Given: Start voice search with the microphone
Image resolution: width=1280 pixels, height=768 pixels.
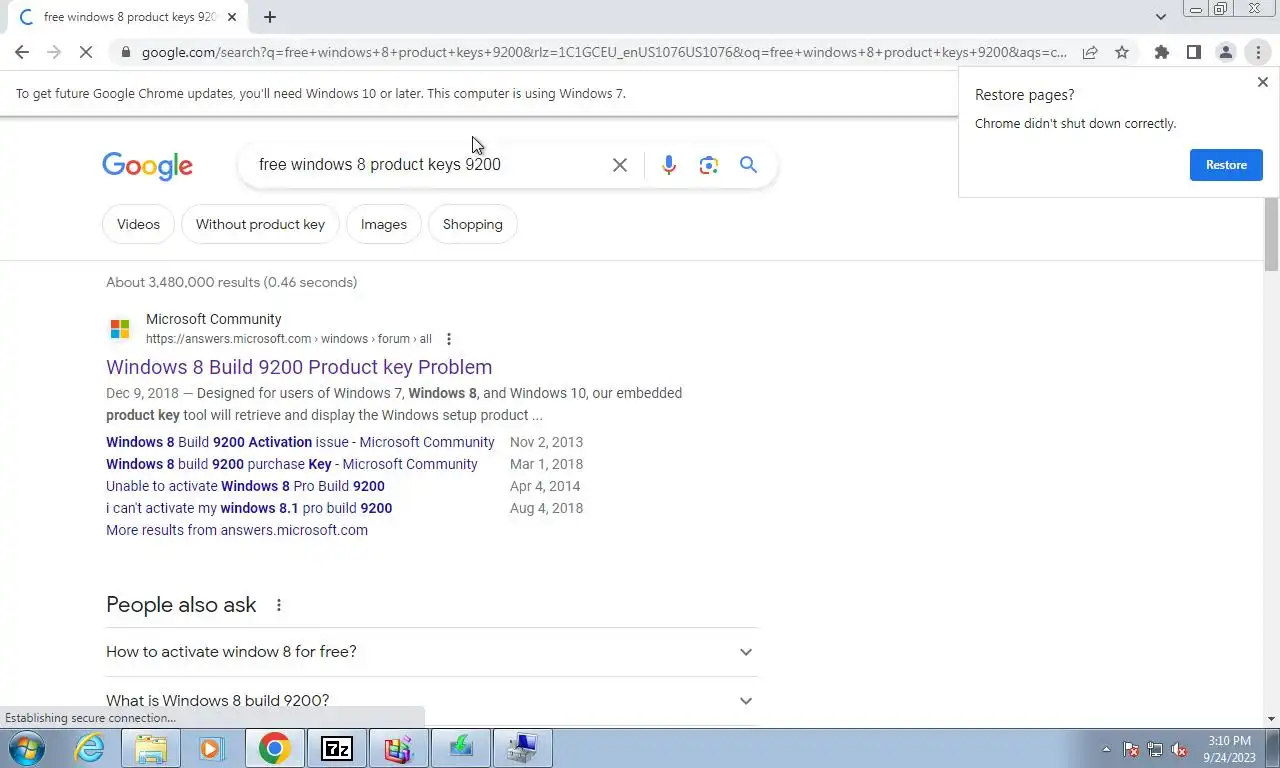Looking at the screenshot, I should coord(669,165).
